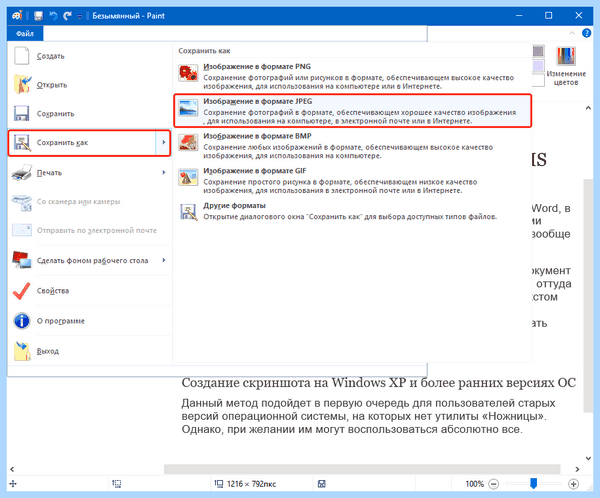The image size is (600, 498).
Task: Open Свойства from the file menu
Action: 90,291
